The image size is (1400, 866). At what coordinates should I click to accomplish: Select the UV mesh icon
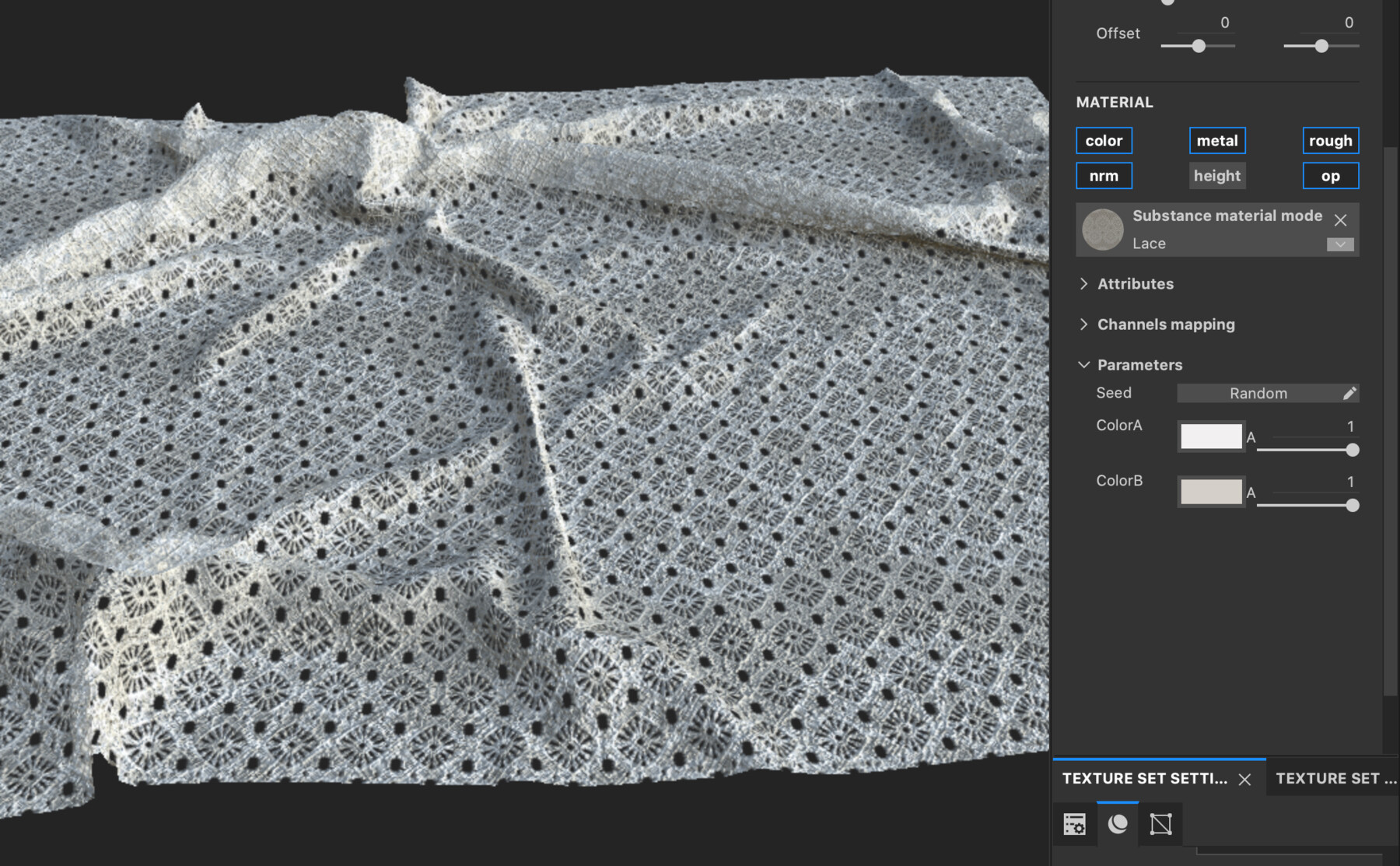click(x=1160, y=824)
